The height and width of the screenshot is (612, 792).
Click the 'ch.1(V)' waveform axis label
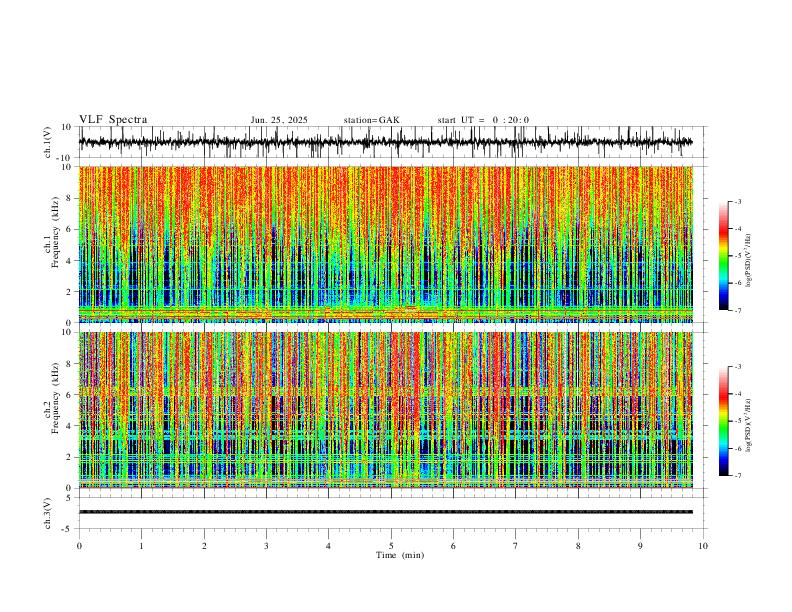(48, 142)
